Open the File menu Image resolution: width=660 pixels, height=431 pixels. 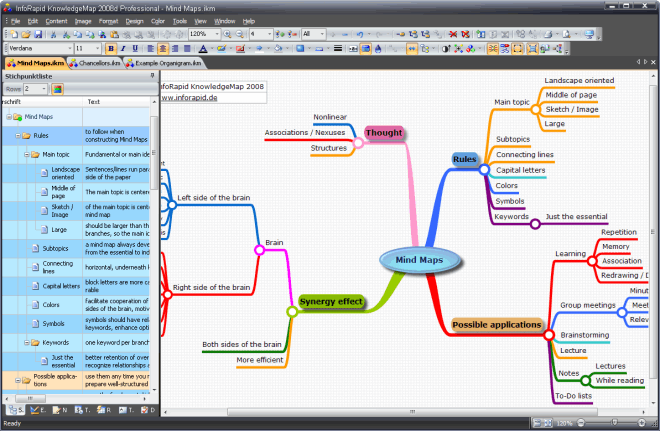16,21
